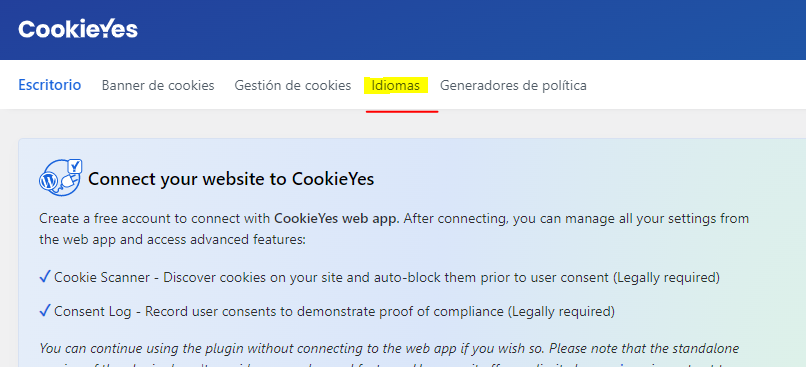Open the Generadores de política tab
806x367 pixels.
[513, 85]
